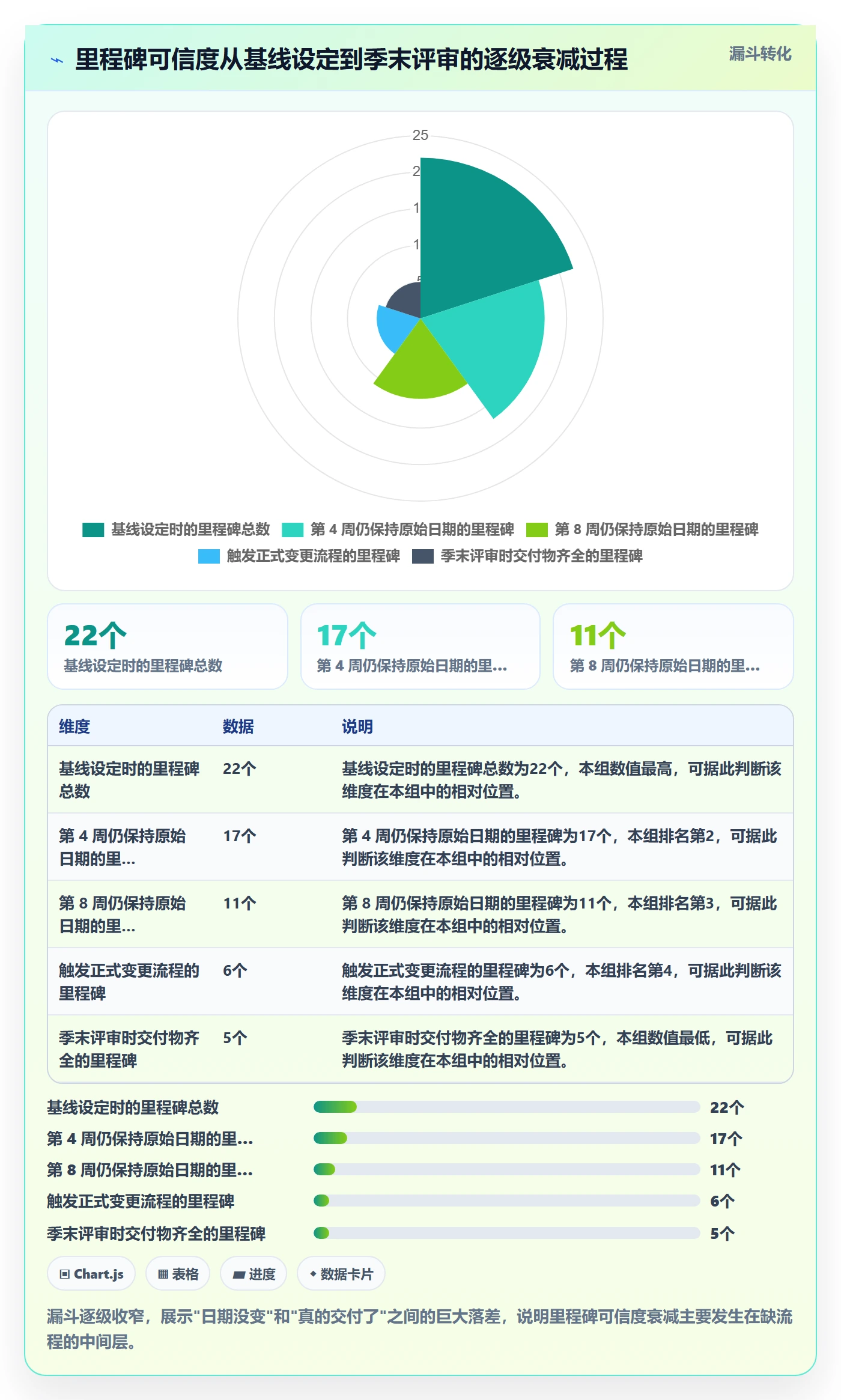This screenshot has width=841, height=1400.
Task: Click the sky-blue legend swatch for 触发正式变更流程
Action: click(x=209, y=556)
